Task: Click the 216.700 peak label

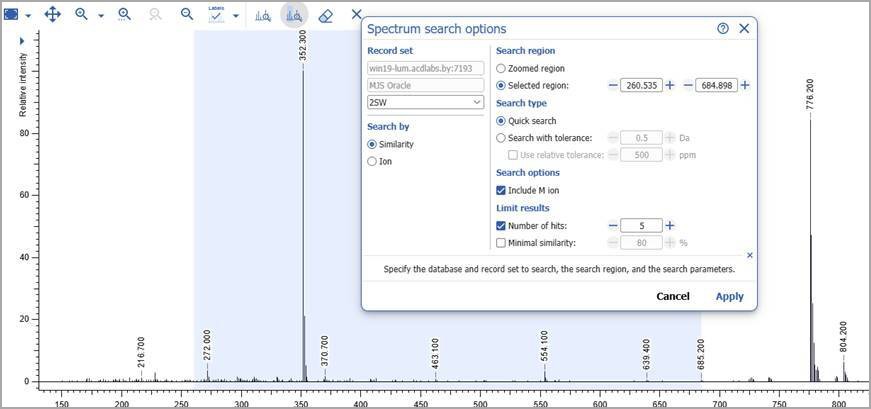Action: click(x=141, y=352)
